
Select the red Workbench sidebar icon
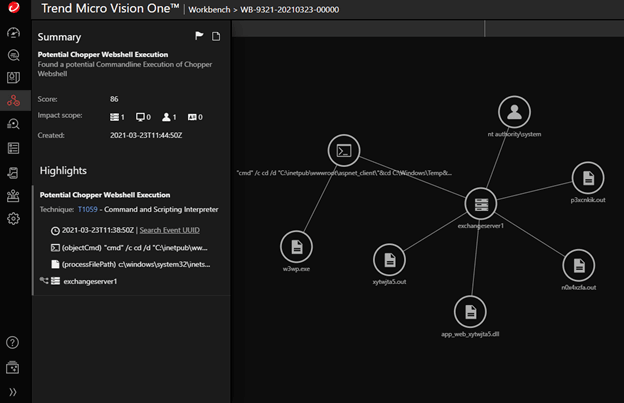point(14,100)
